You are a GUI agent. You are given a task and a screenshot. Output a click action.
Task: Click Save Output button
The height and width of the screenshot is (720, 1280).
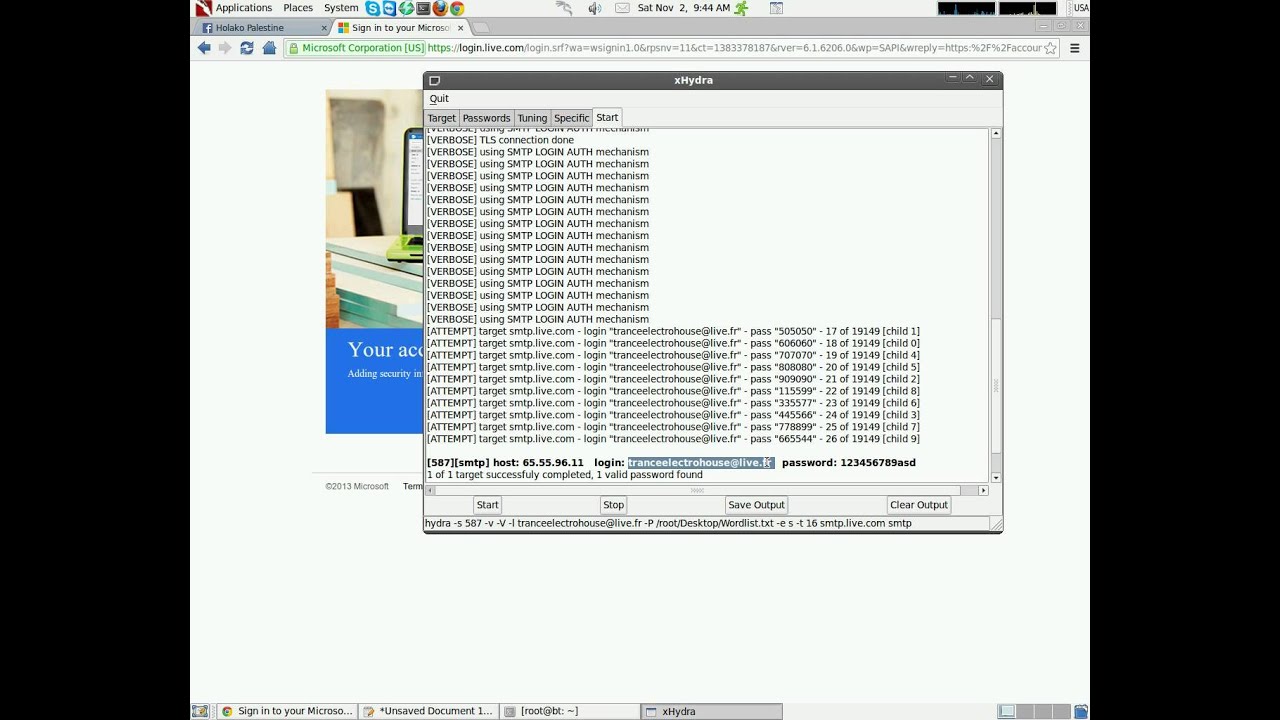756,505
